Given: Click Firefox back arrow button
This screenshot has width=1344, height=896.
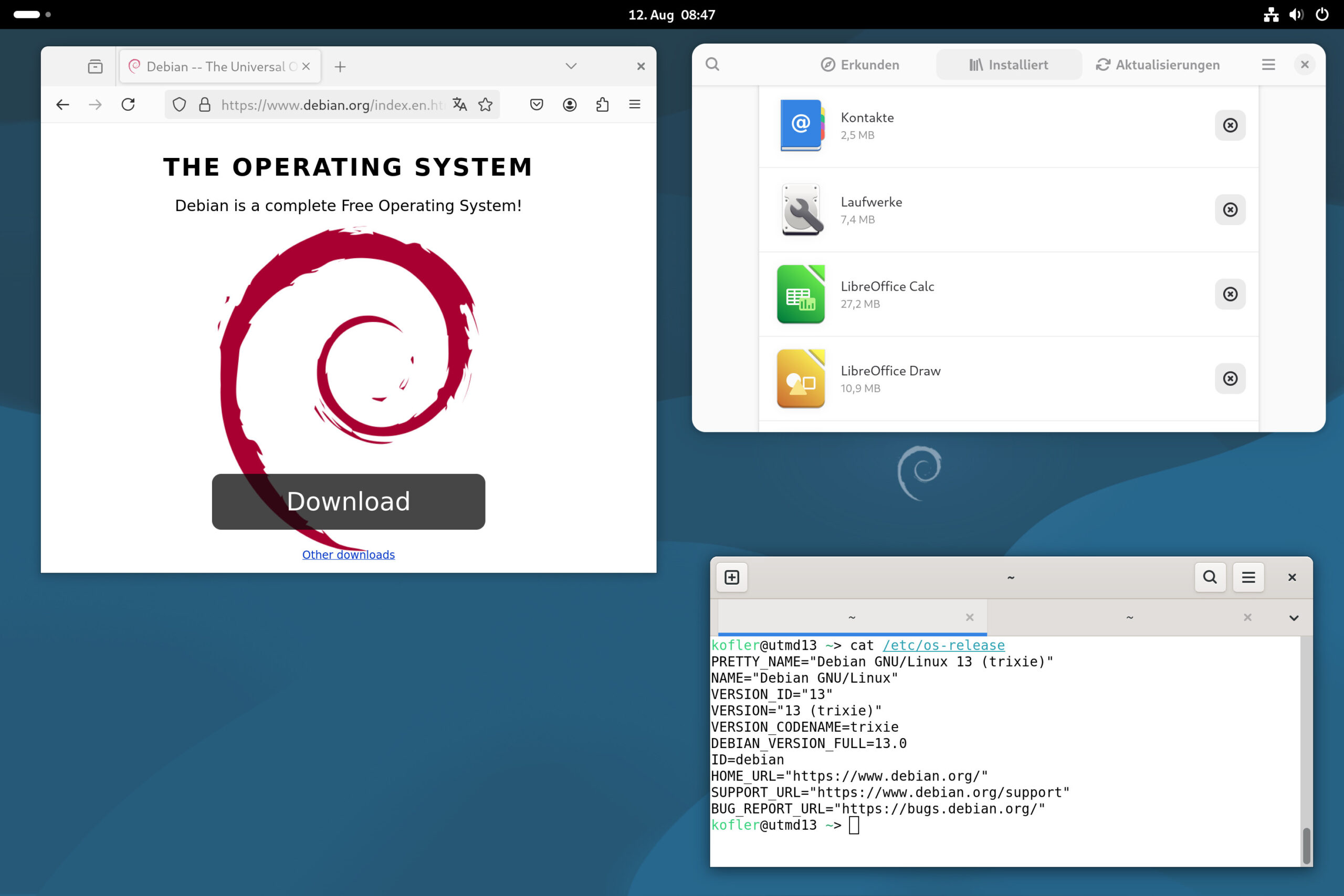Looking at the screenshot, I should click(x=63, y=104).
